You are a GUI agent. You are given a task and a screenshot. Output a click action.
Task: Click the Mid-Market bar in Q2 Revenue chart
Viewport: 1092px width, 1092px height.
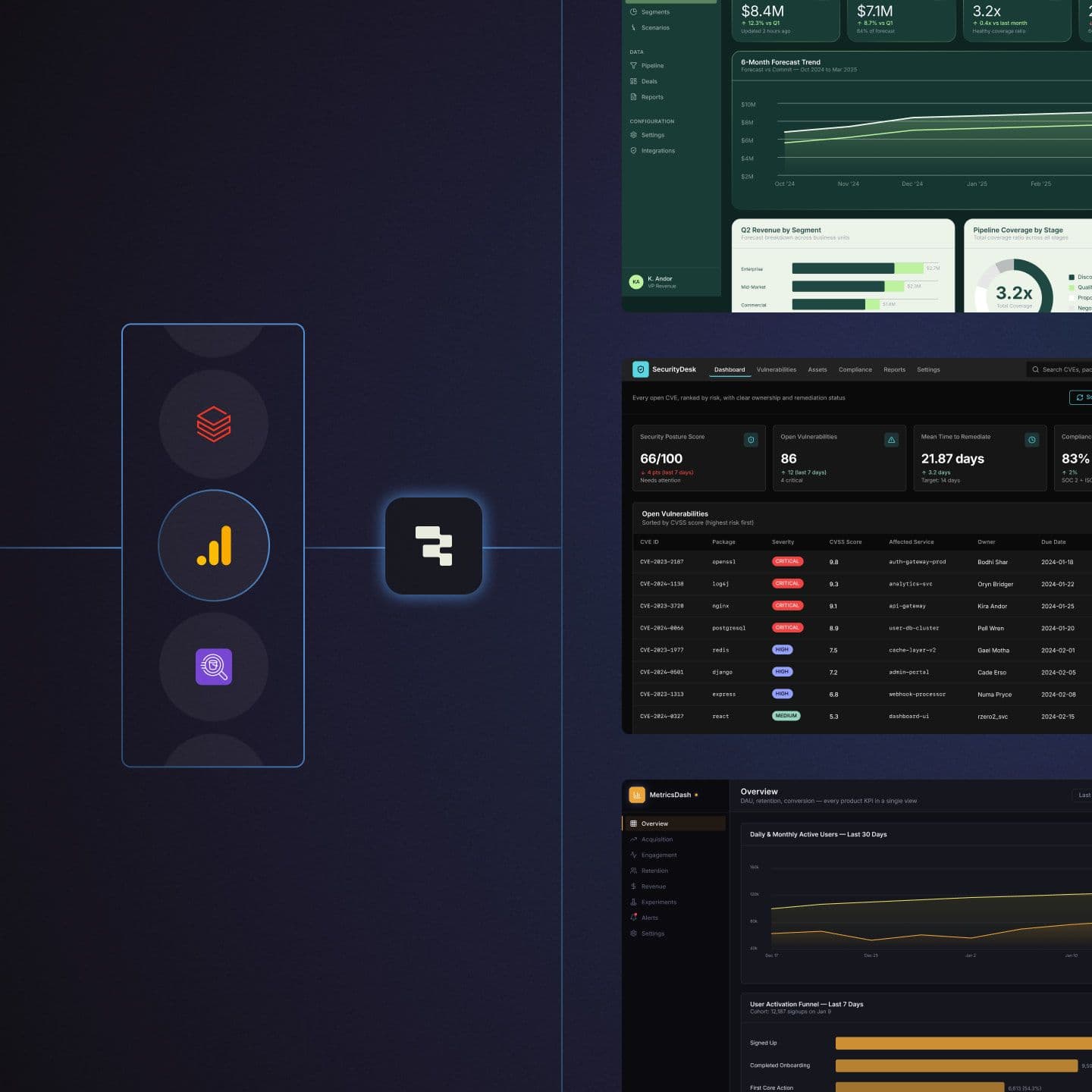(848, 287)
